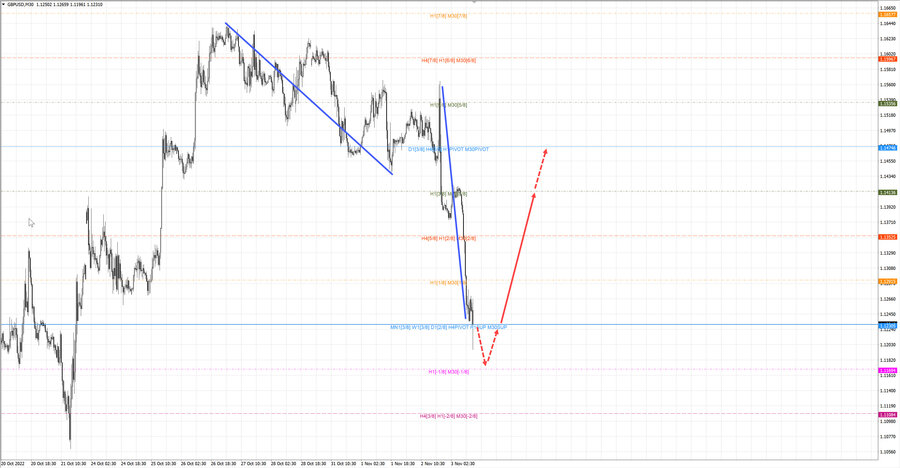Image resolution: width=900 pixels, height=468 pixels.
Task: Click the 1.10770 price axis value
Action: [x=887, y=436]
